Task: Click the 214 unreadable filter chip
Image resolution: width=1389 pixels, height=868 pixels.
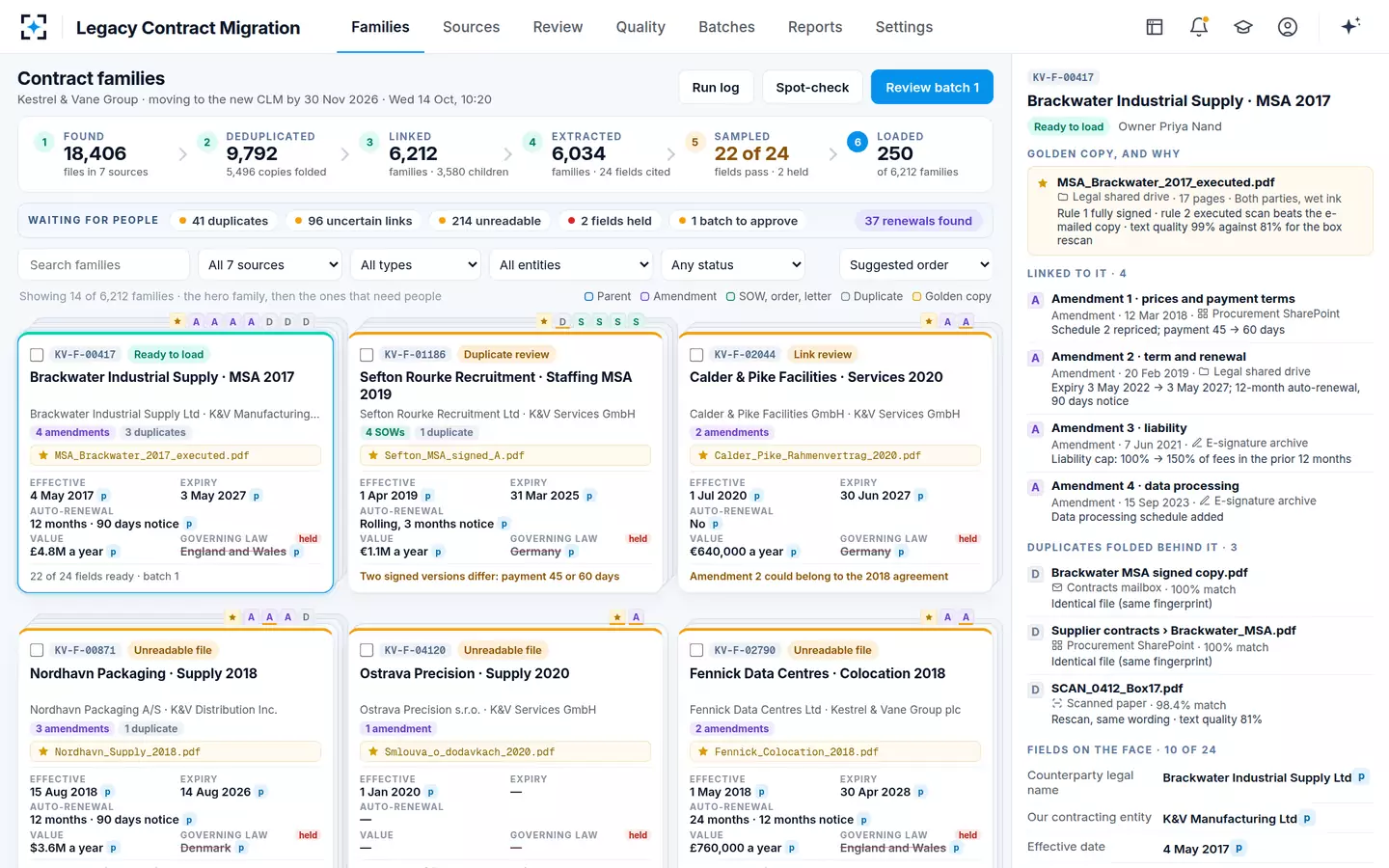Action: click(489, 221)
